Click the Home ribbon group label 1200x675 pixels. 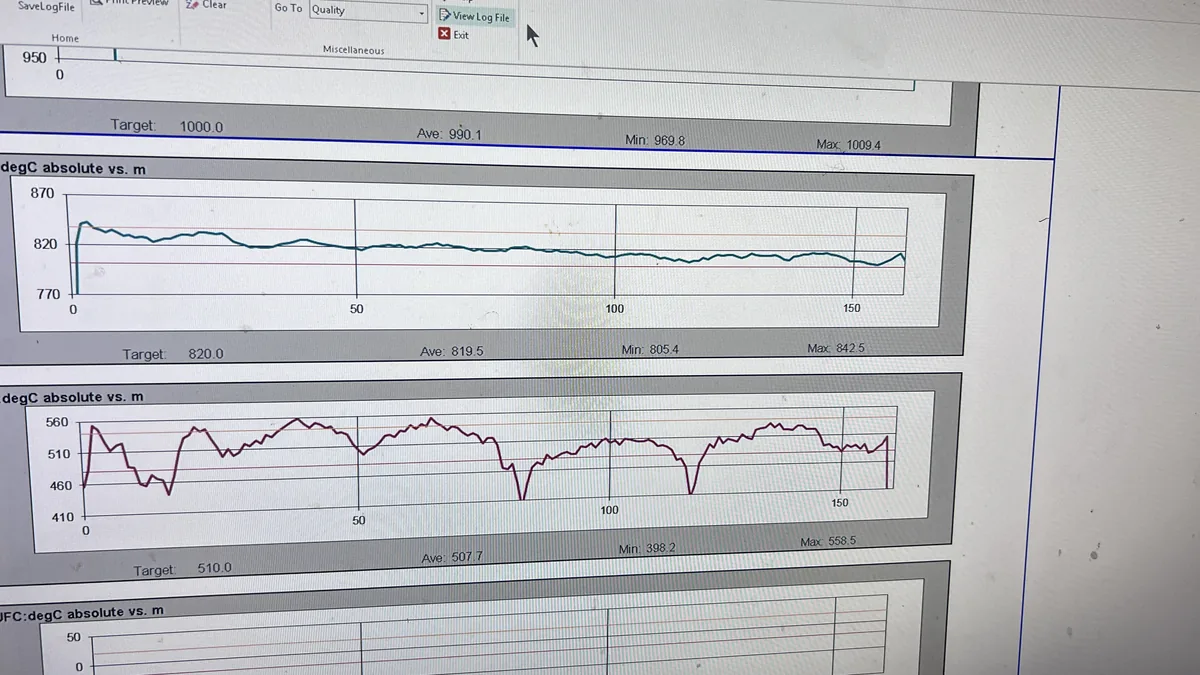click(x=65, y=38)
